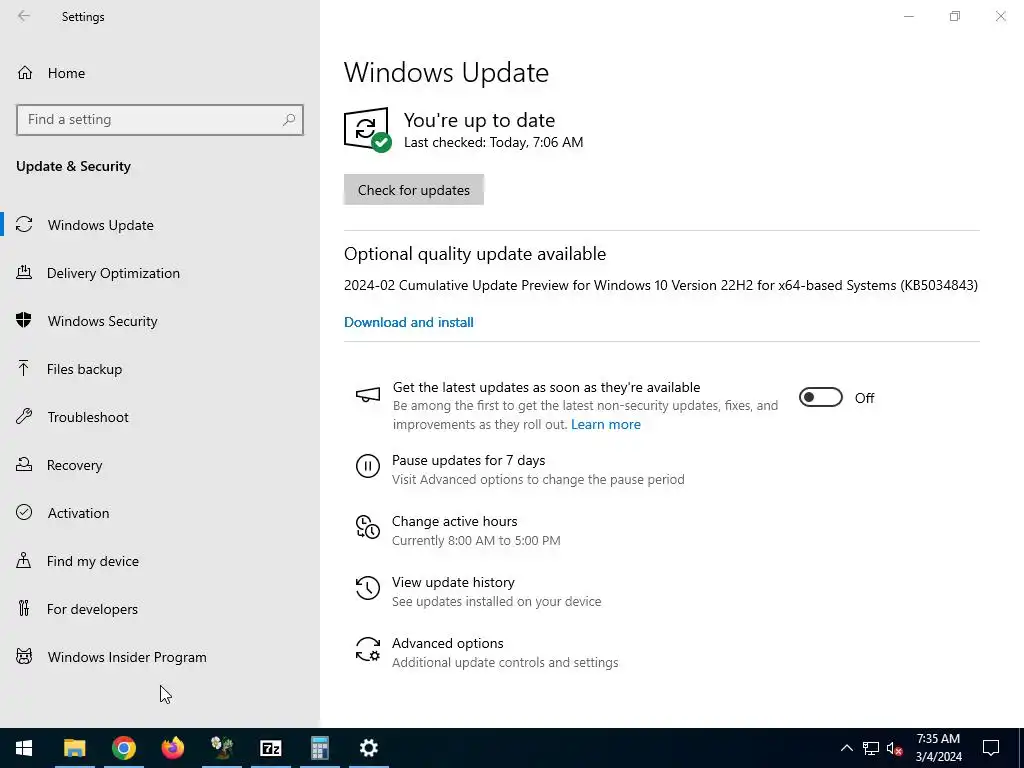Image resolution: width=1024 pixels, height=768 pixels.
Task: Open Activation settings
Action: tap(160, 513)
